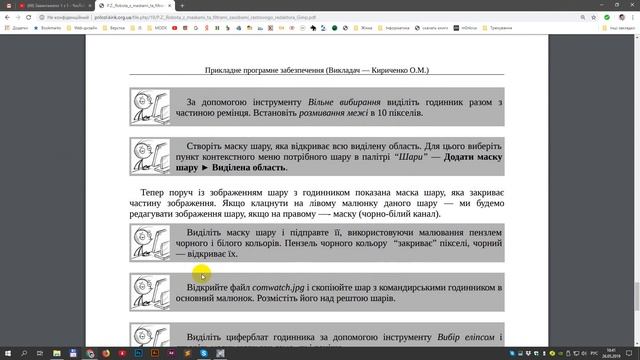Viewport: 640px width, 360px height.
Task: Close the P.Z_Robota_z_maskami PDF tab
Action: pos(169,6)
